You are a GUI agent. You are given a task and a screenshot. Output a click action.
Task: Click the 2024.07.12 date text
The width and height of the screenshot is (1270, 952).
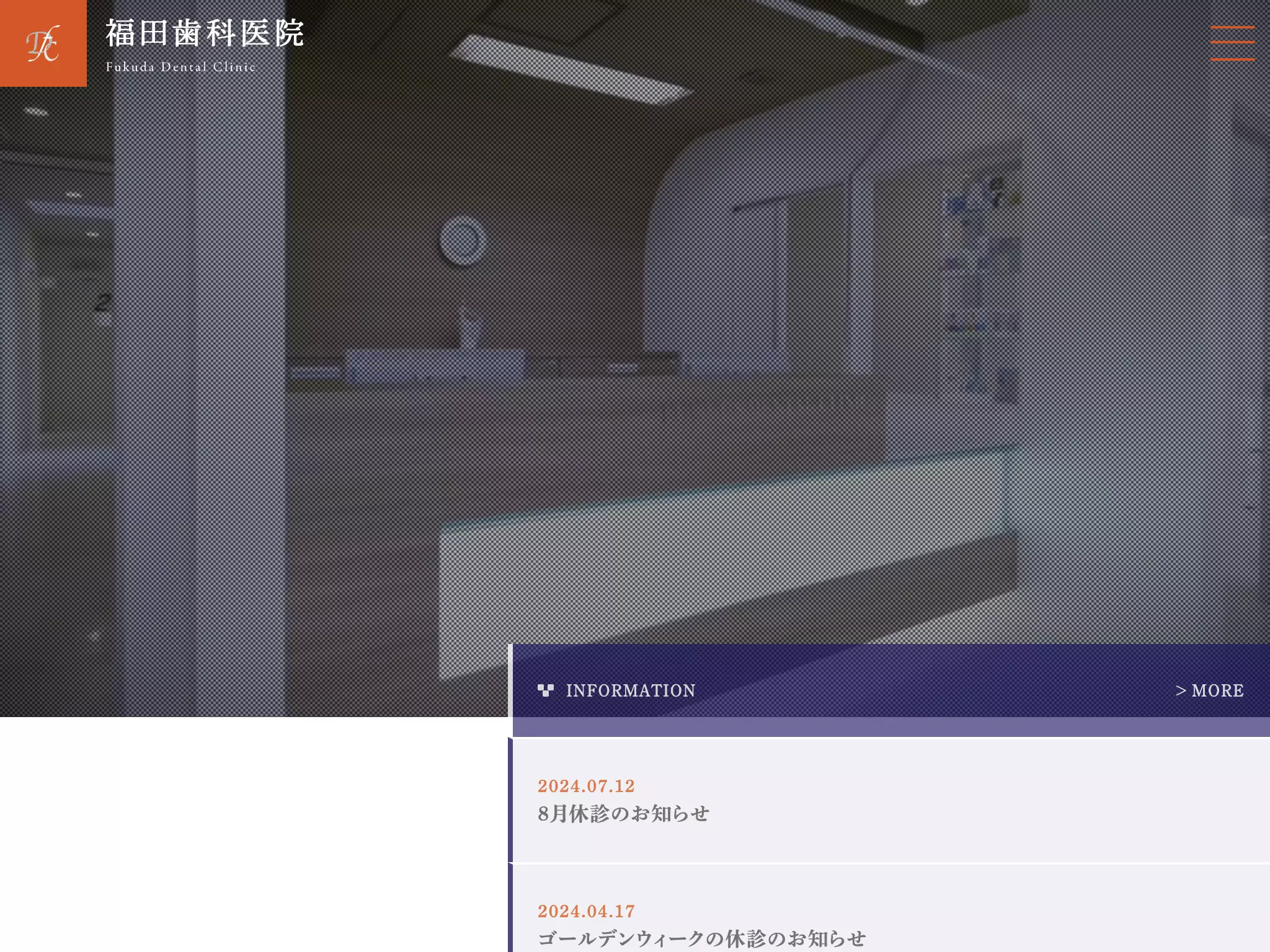point(586,786)
